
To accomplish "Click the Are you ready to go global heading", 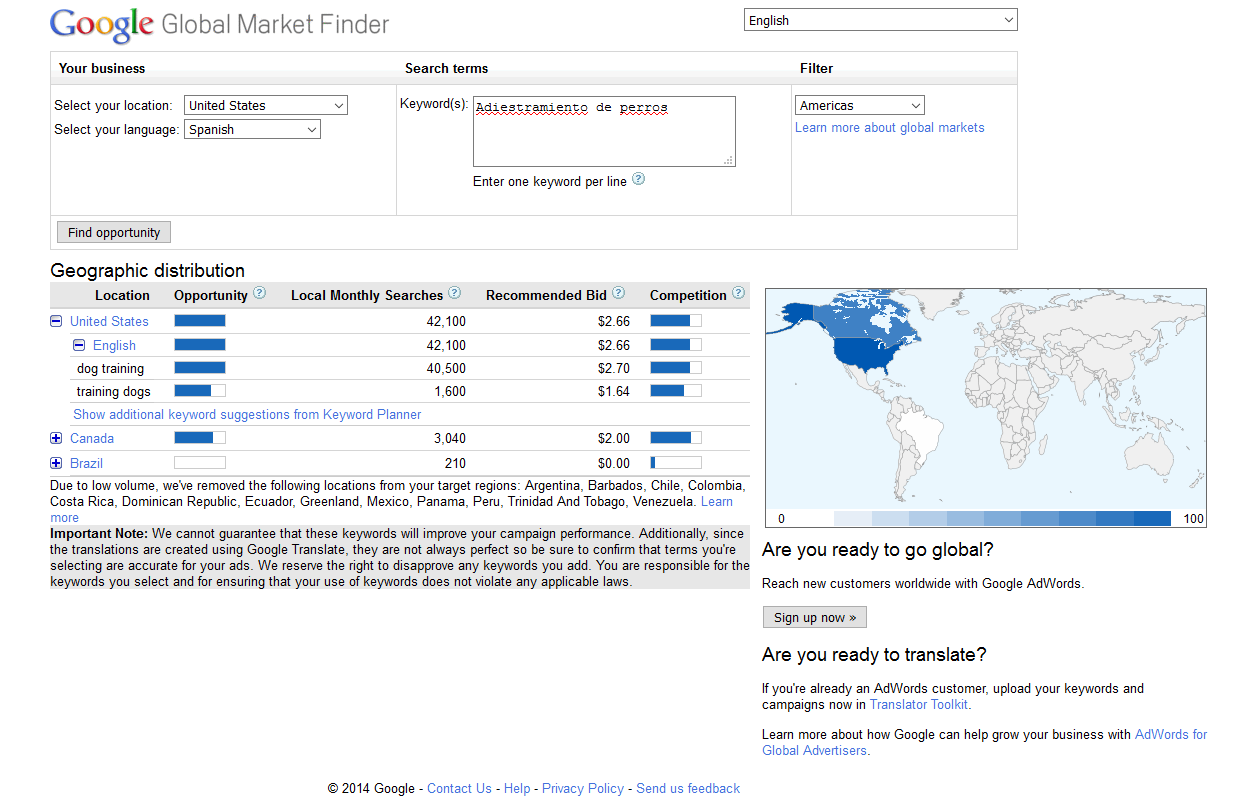I will pyautogui.click(x=878, y=550).
